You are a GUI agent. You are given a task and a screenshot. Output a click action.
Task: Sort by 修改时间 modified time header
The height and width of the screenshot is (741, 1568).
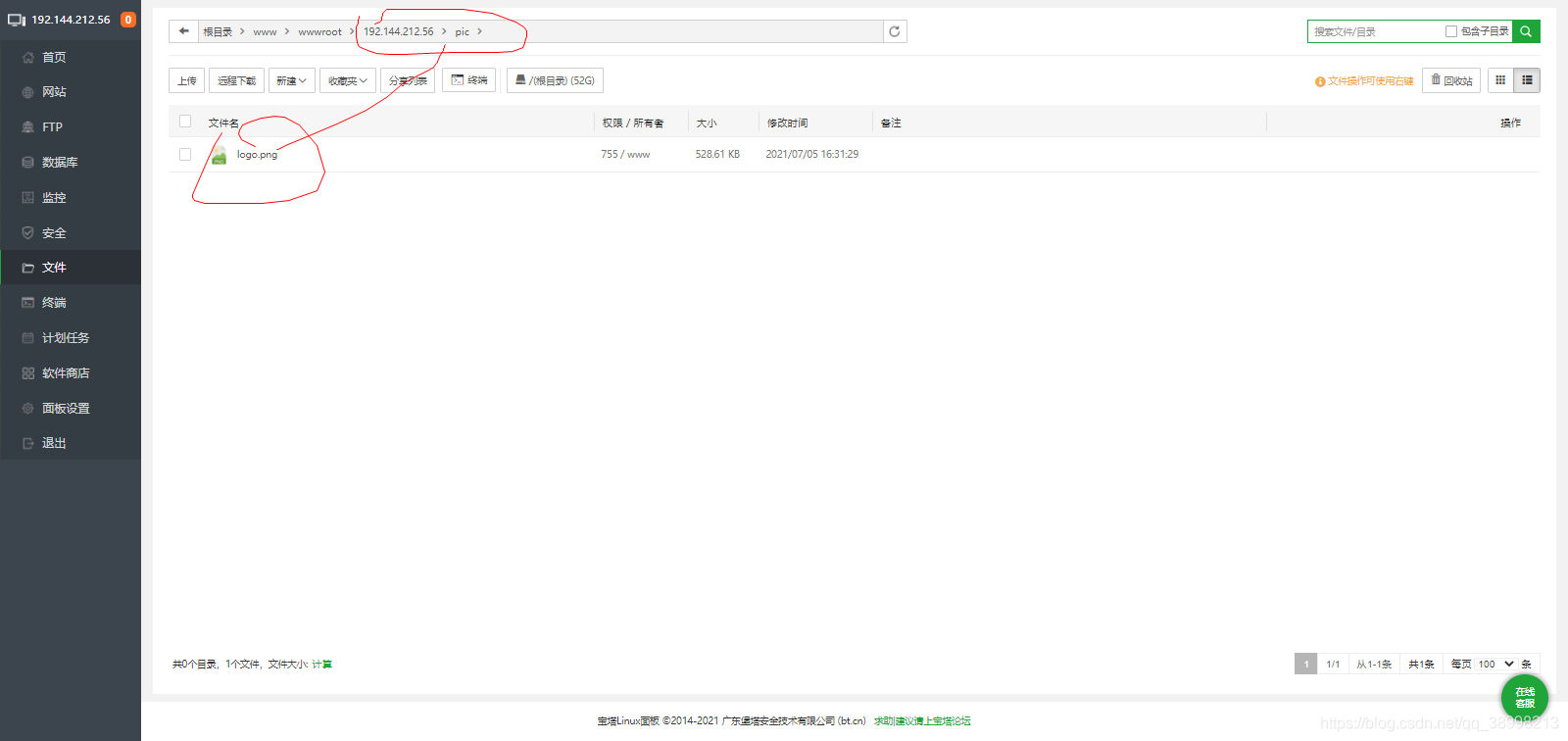(787, 123)
